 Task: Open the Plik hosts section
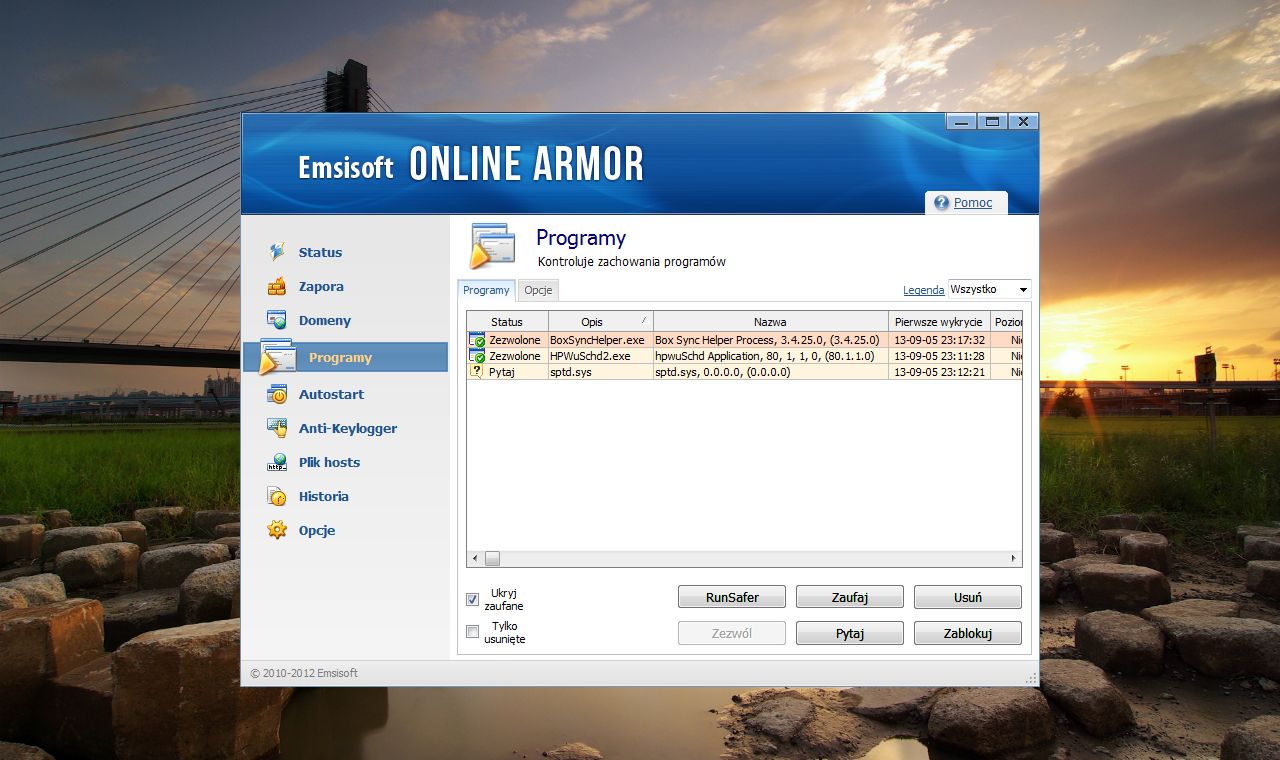(329, 462)
